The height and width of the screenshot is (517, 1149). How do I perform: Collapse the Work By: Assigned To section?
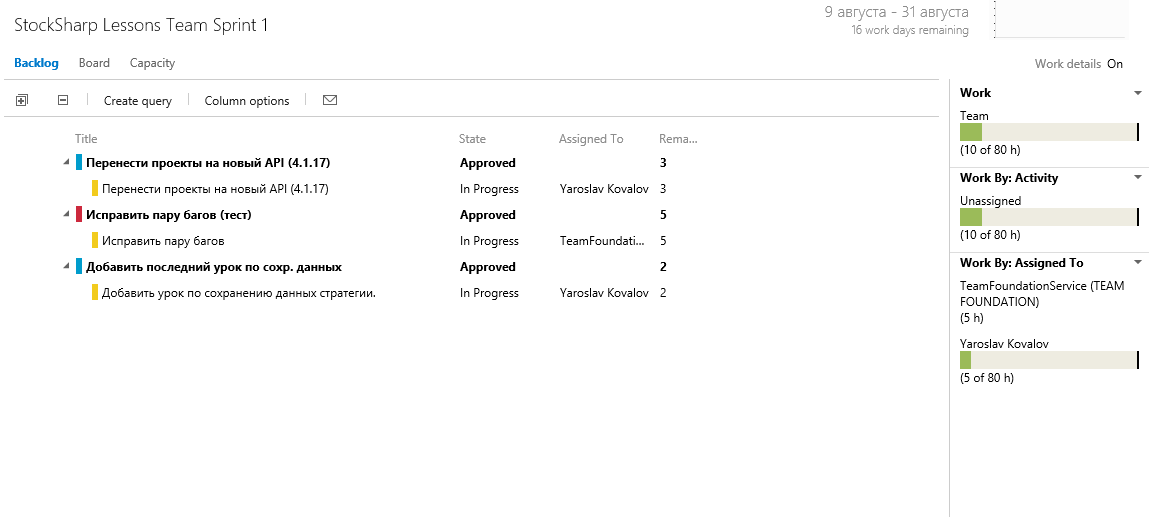(x=1138, y=263)
